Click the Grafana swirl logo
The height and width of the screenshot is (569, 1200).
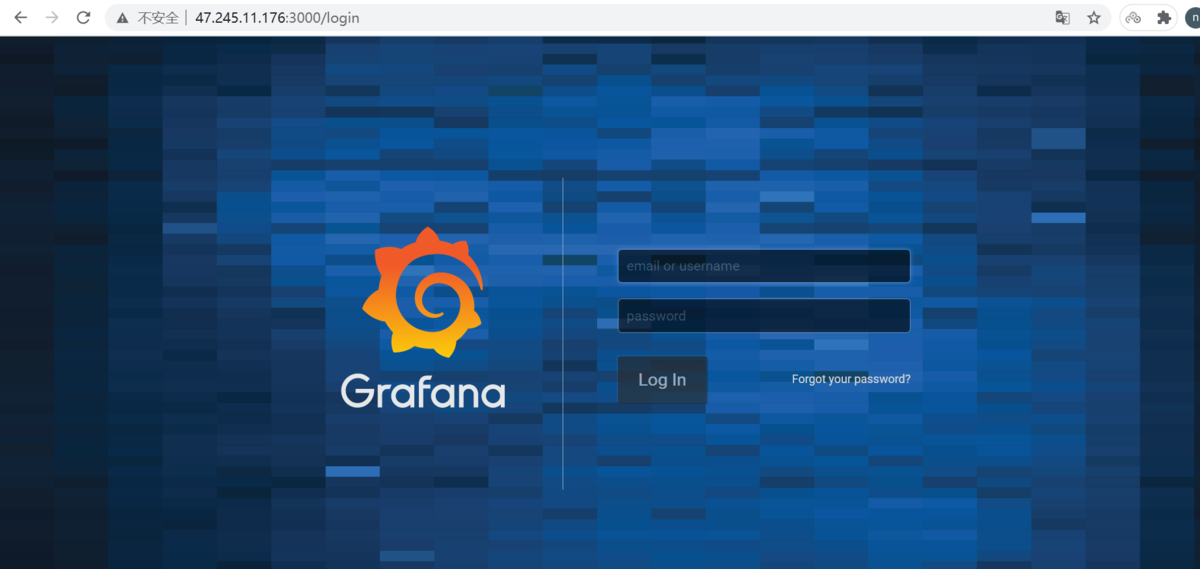point(423,291)
